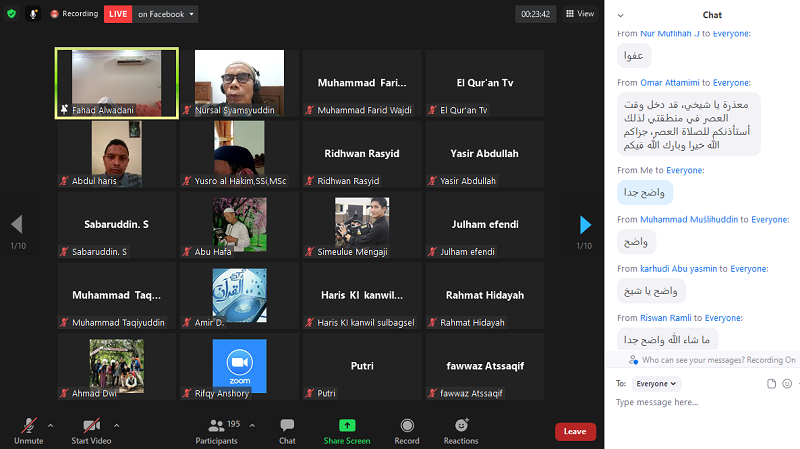The height and width of the screenshot is (449, 800).
Task: Select Abdul haris video tile
Action: coord(117,154)
